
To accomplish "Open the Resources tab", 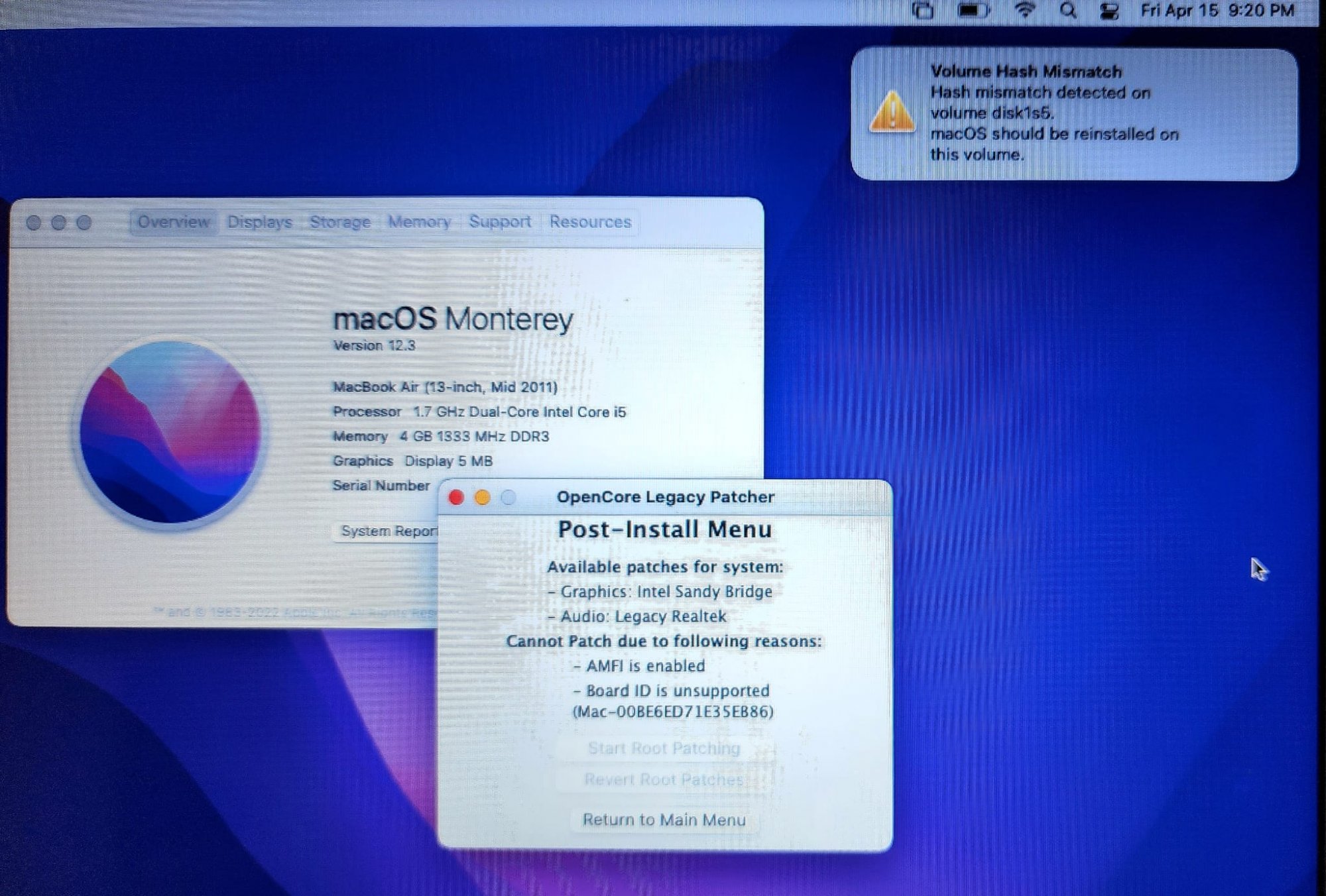I will pos(590,222).
